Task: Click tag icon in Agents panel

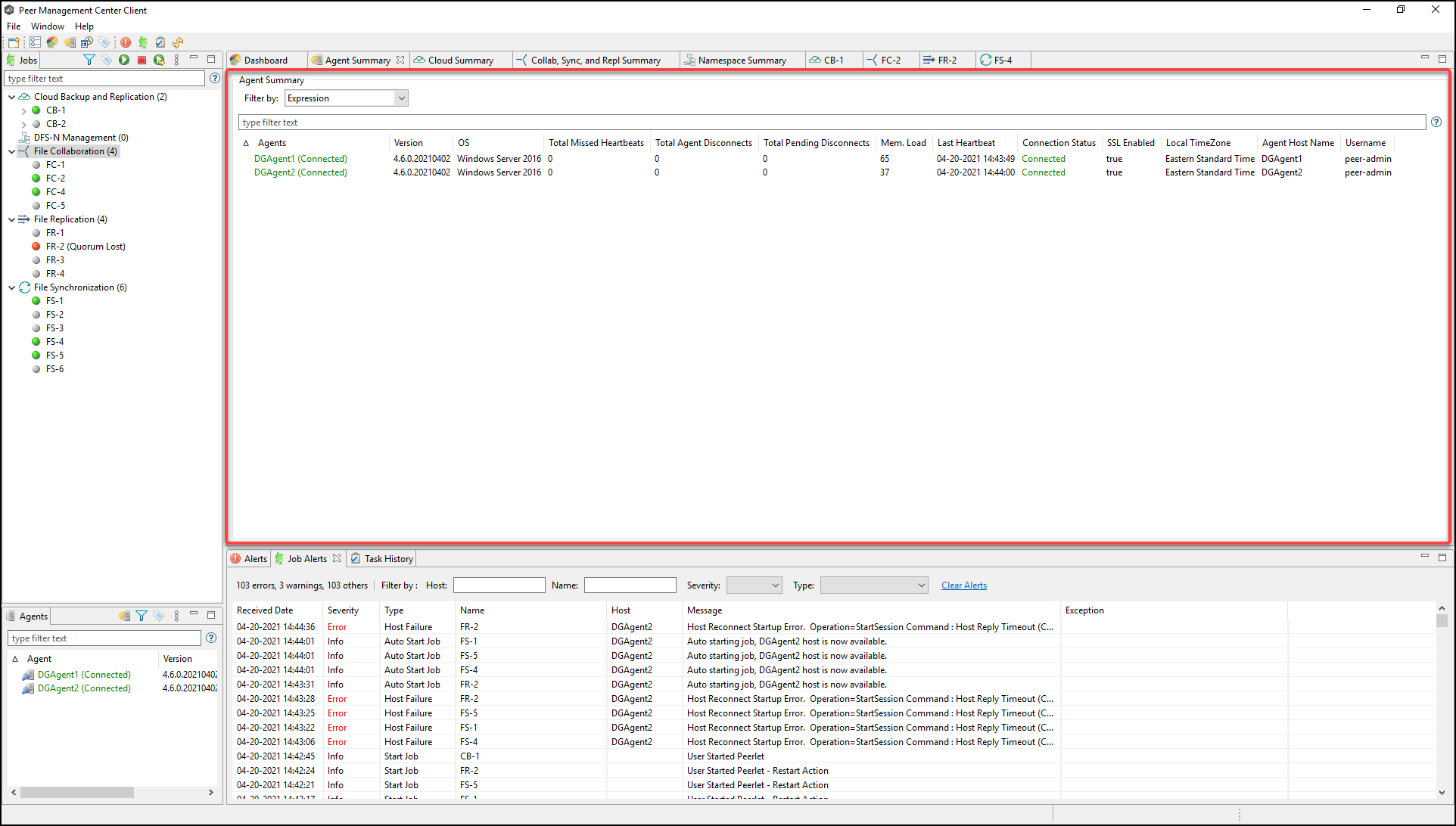Action: click(159, 616)
